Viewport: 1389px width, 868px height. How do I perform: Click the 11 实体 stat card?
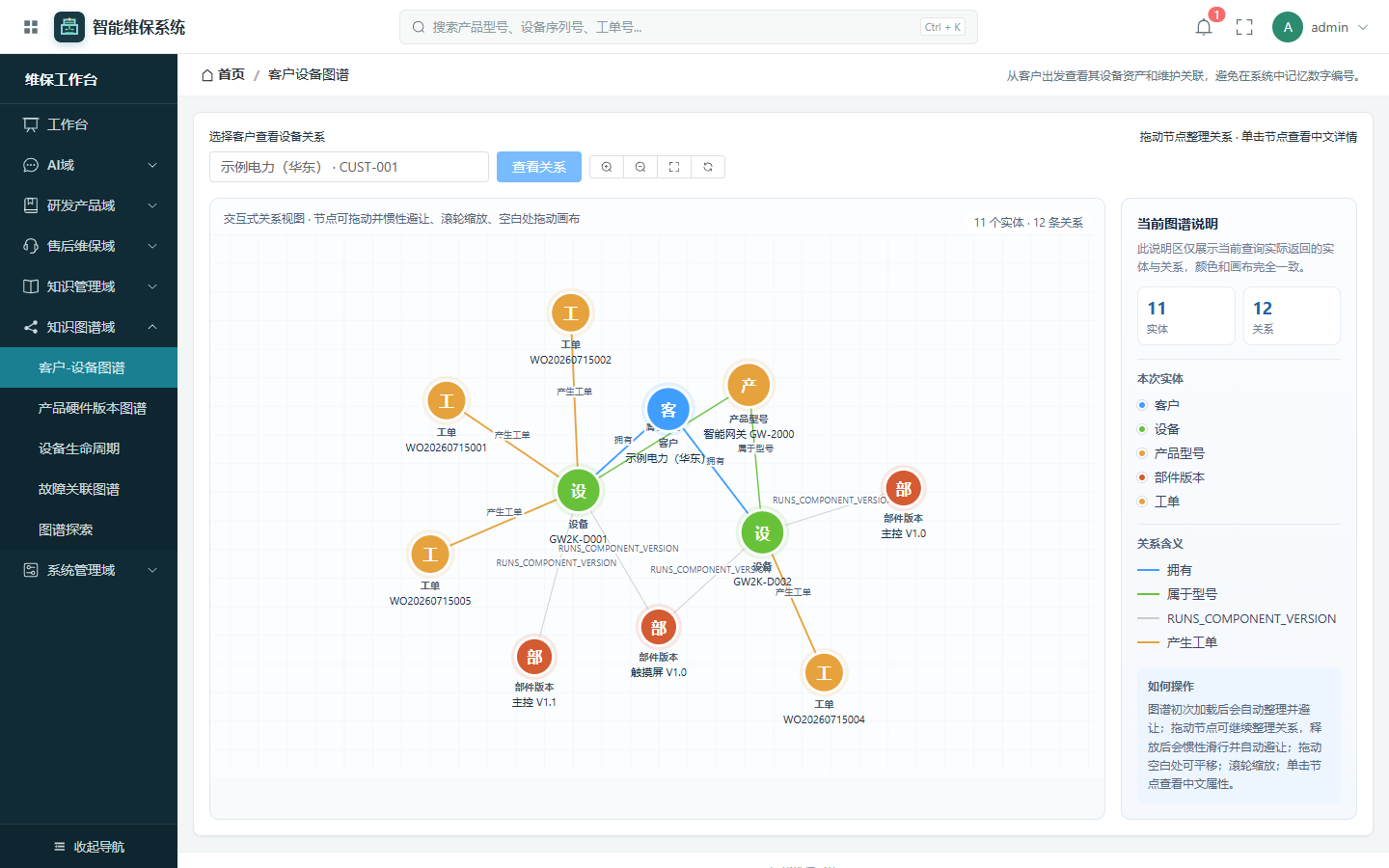click(1186, 315)
